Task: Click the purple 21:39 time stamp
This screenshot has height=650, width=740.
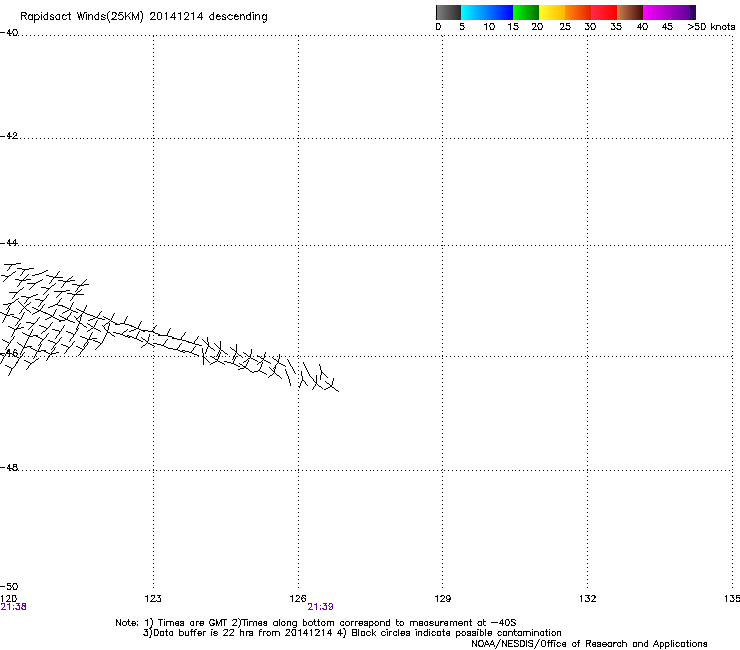Action: (320, 607)
